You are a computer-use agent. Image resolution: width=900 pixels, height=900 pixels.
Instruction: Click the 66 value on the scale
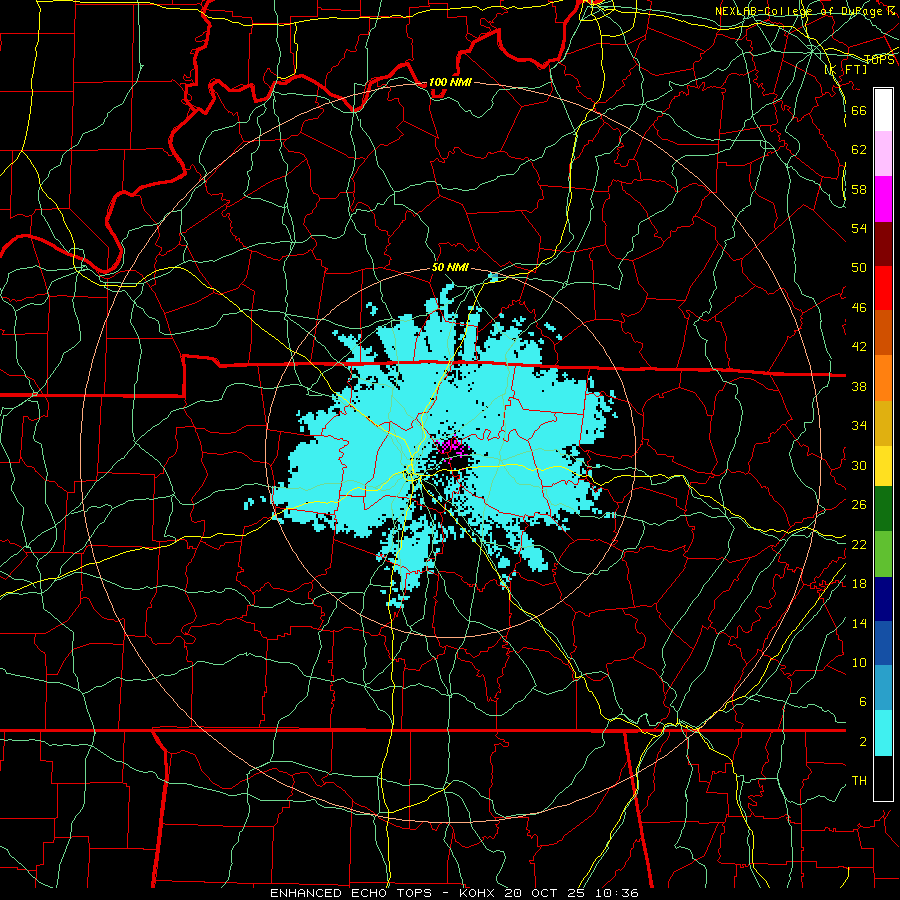(859, 110)
